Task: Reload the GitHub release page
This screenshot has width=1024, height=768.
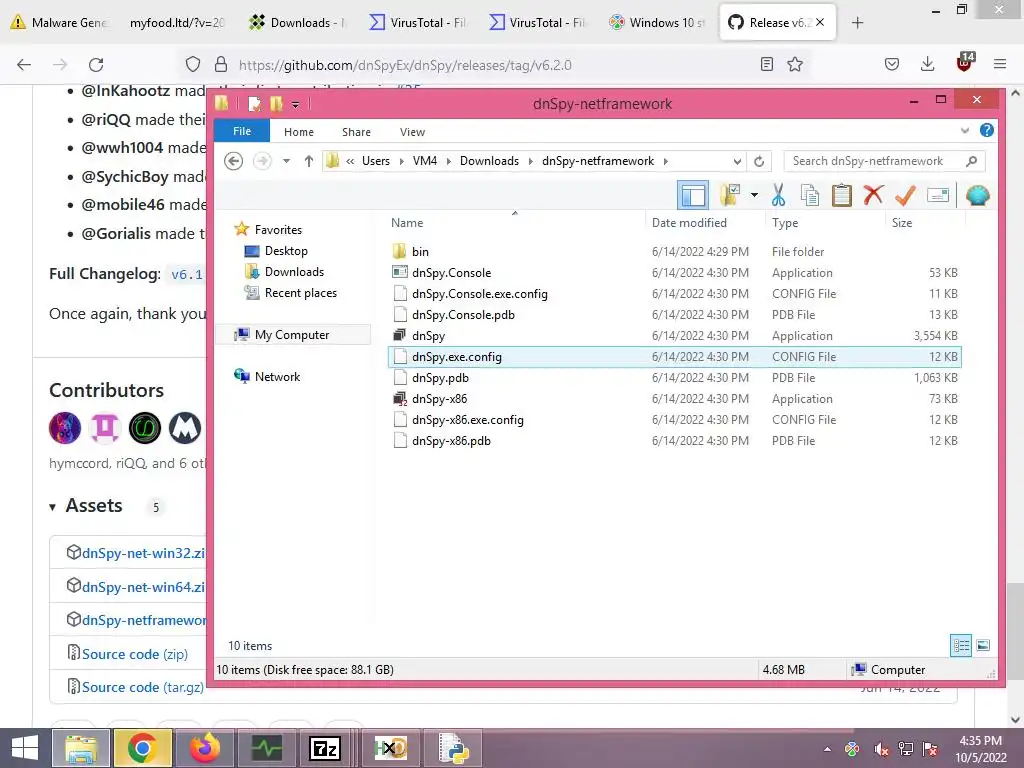Action: coord(96,65)
